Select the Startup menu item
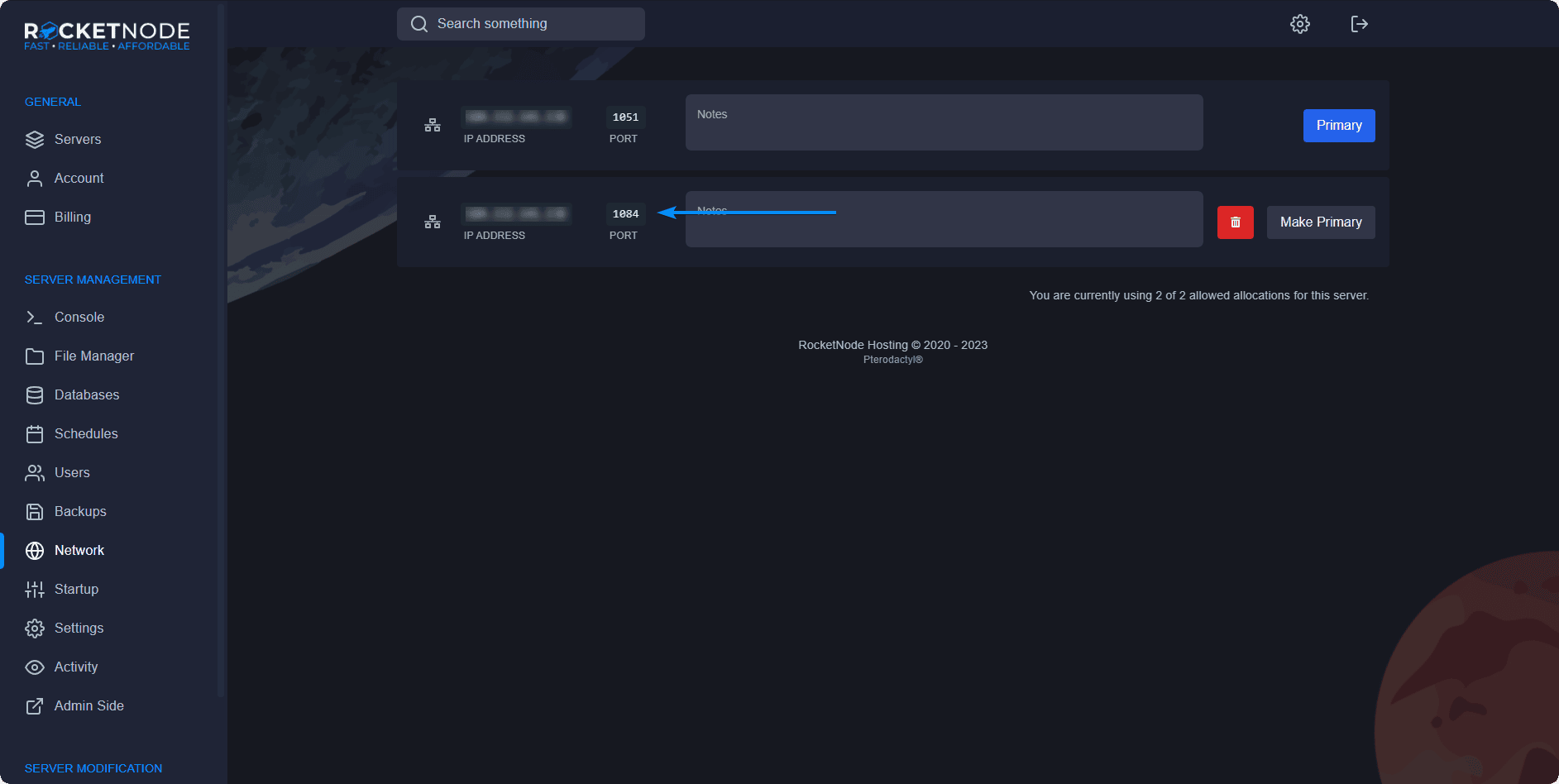1559x784 pixels. pos(76,590)
